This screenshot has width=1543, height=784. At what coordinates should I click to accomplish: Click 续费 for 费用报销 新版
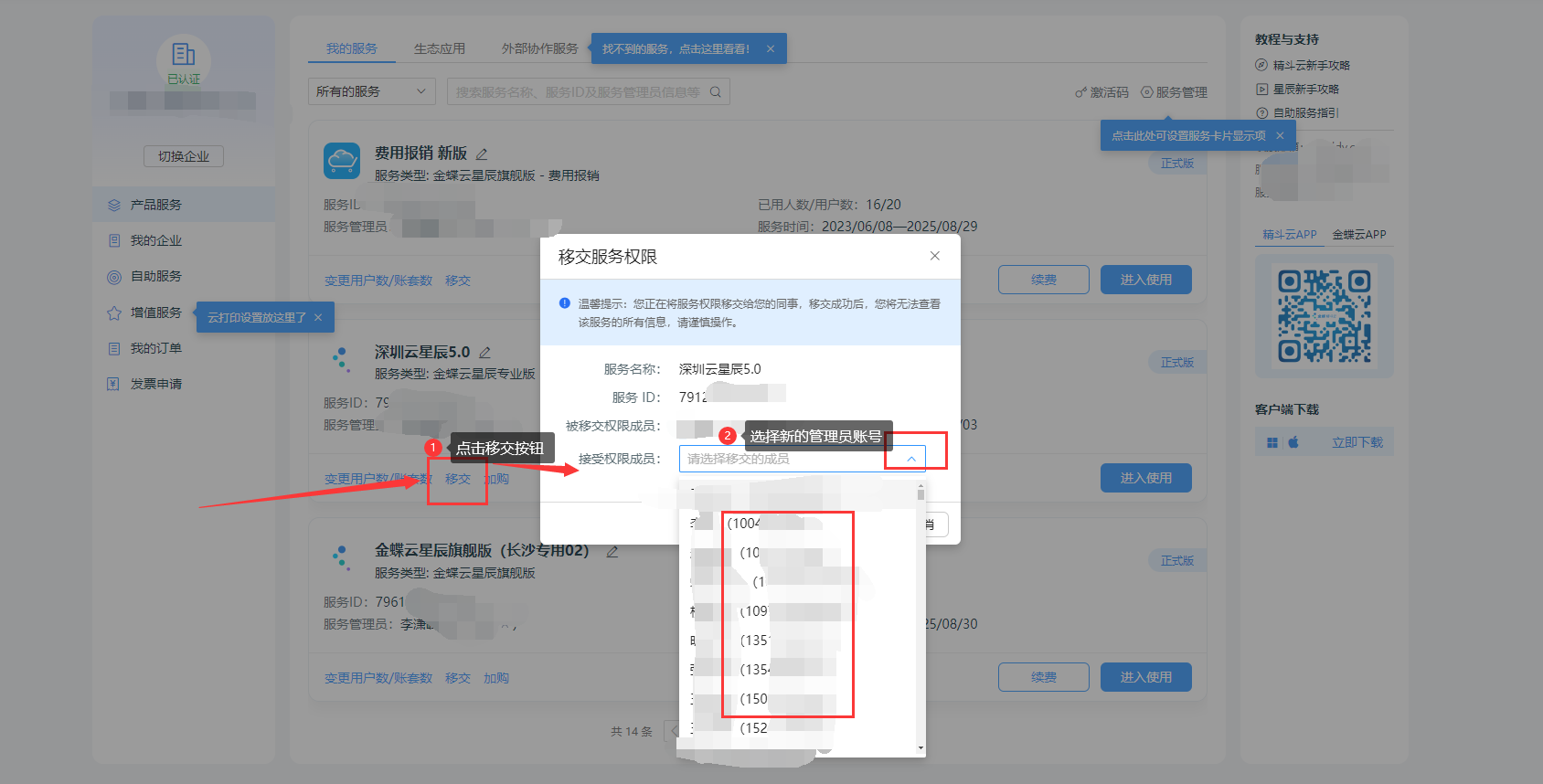coord(1044,280)
